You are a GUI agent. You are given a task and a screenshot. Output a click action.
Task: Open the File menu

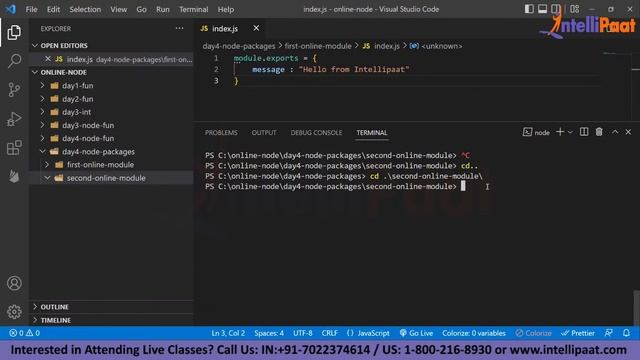coord(31,9)
